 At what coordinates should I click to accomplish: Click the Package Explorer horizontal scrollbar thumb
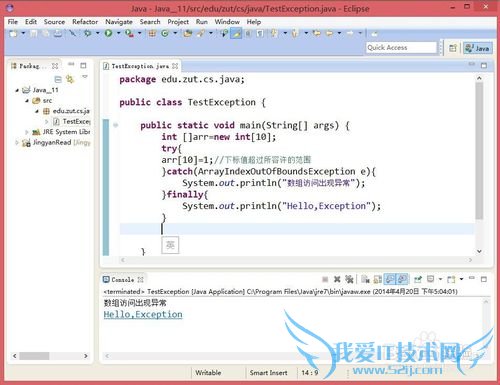(x=34, y=356)
